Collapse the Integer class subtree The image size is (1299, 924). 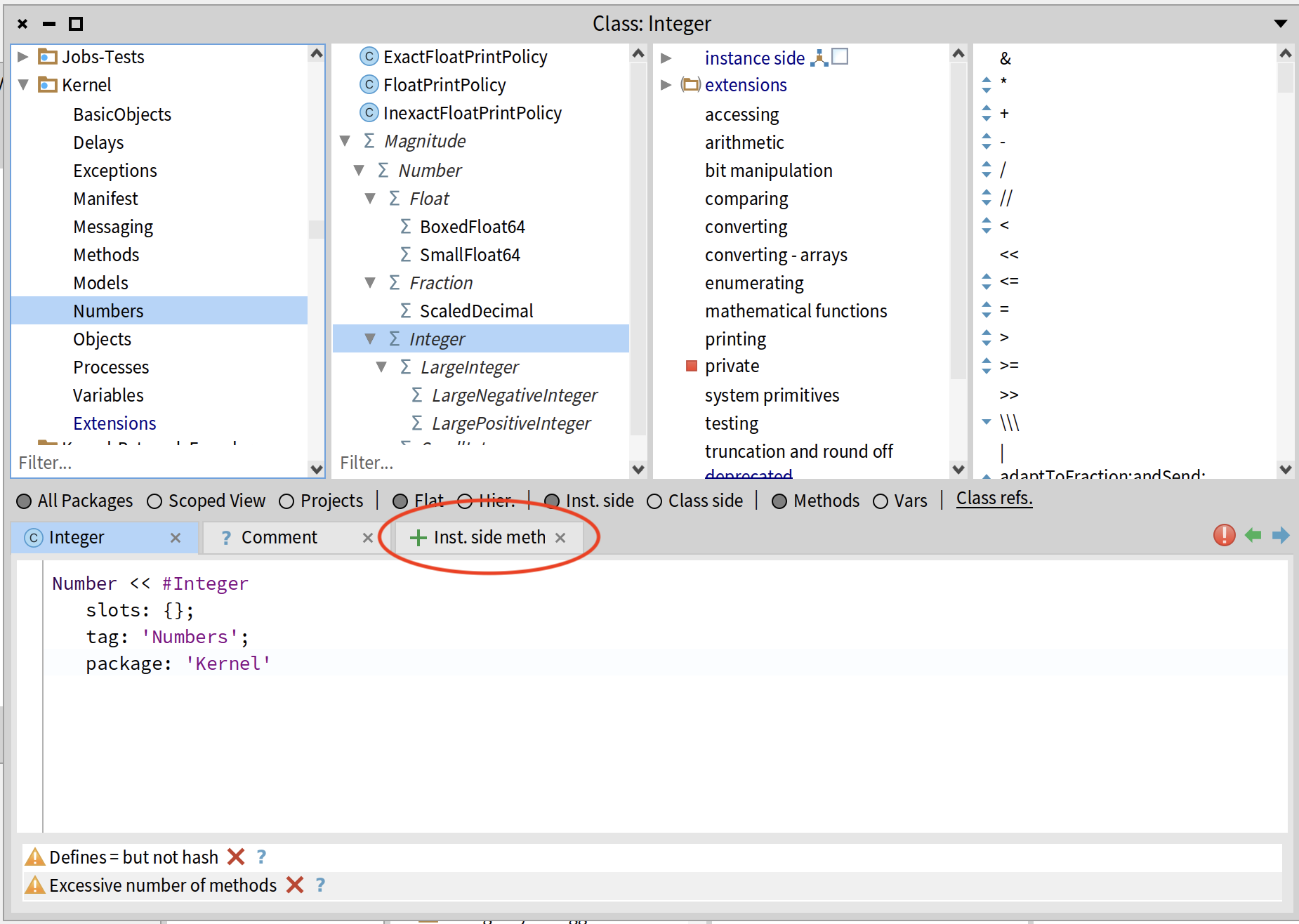[370, 339]
